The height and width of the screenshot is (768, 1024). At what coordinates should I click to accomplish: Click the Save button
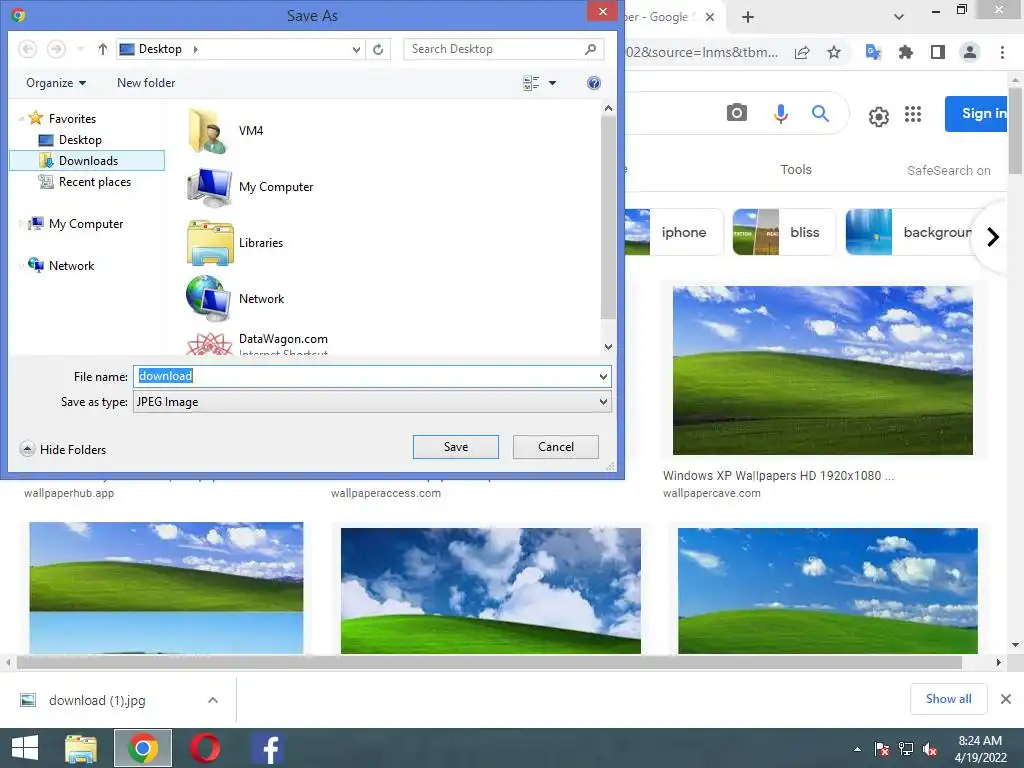click(456, 447)
